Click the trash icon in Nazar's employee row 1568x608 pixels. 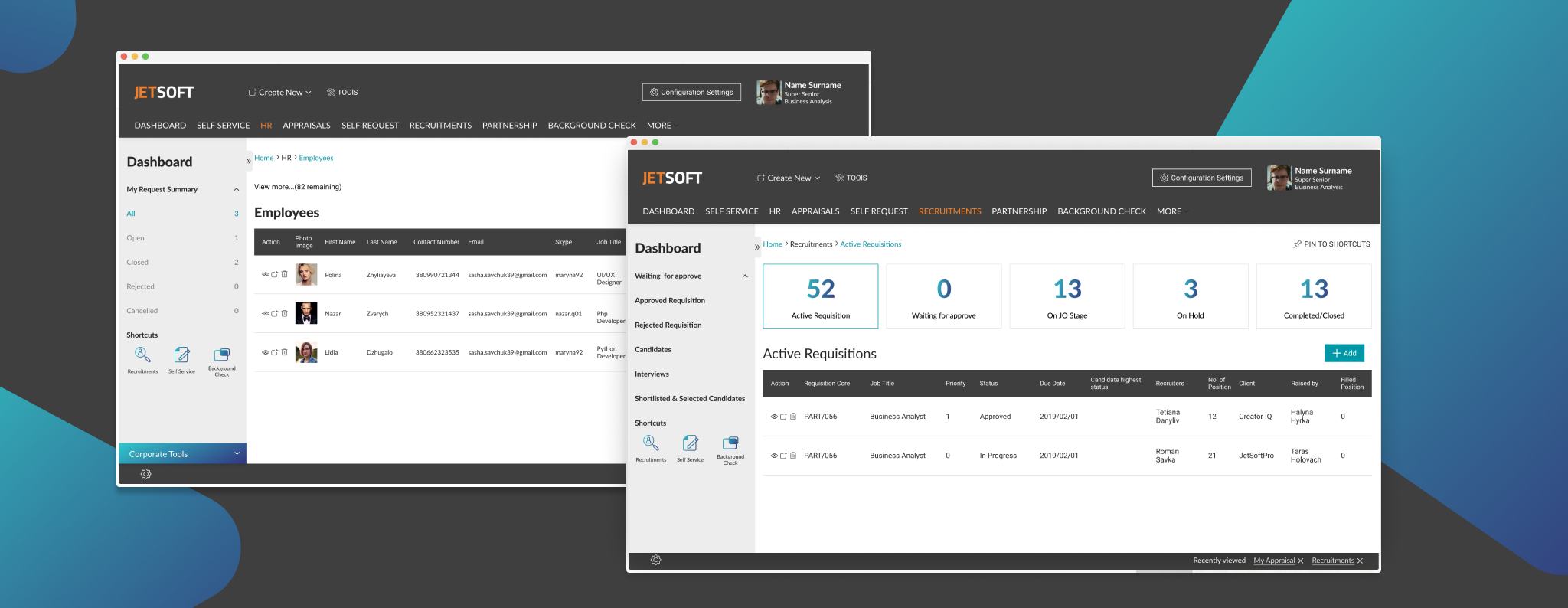coord(284,313)
